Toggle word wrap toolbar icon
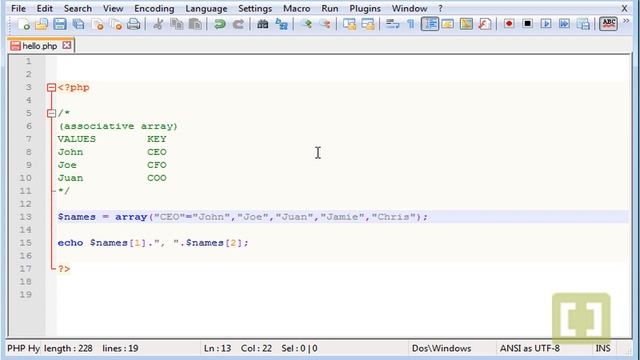The width and height of the screenshot is (640, 360). 392,24
